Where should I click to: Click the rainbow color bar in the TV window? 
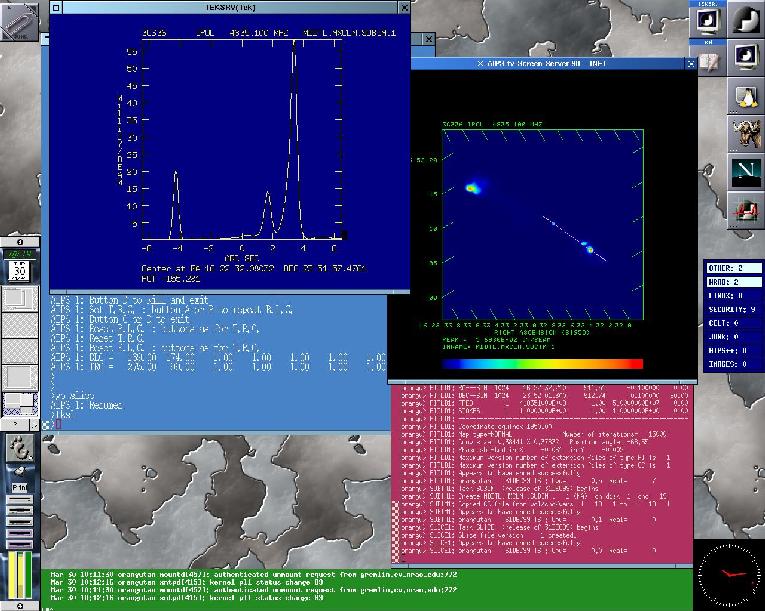pyautogui.click(x=541, y=364)
